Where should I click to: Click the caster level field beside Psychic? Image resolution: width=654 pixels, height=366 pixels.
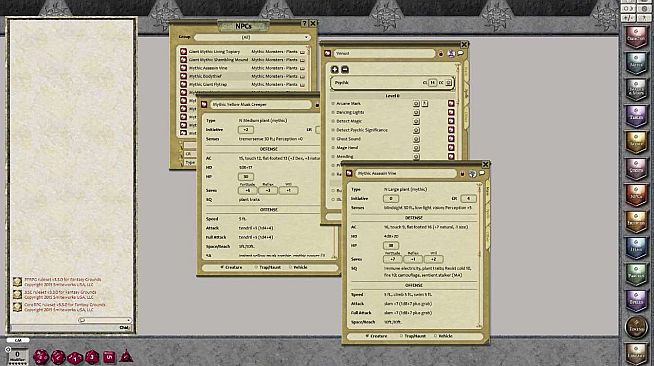pos(433,83)
